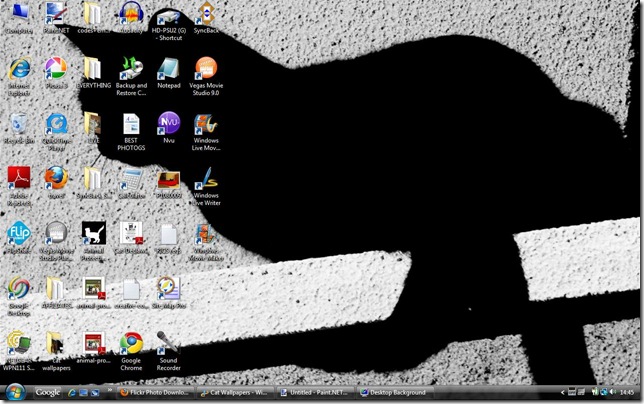This screenshot has height=404, width=644.
Task: Switch to Desktop Background taskbar window
Action: 395,393
